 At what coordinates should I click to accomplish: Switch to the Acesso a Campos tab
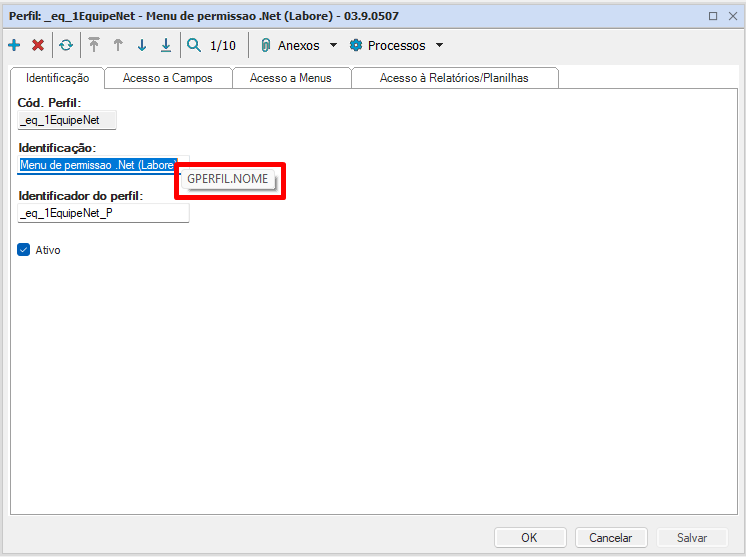coord(167,78)
